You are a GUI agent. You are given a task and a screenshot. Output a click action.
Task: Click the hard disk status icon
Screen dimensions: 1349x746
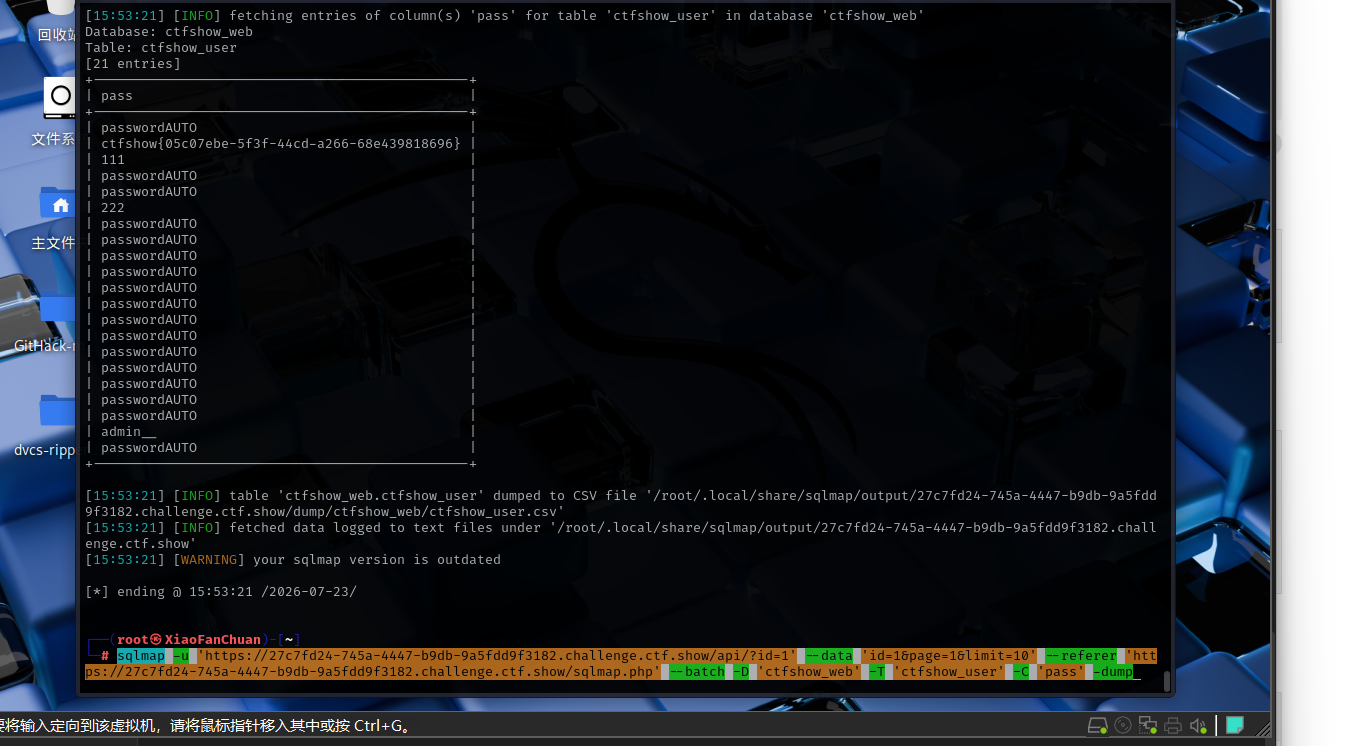[x=1097, y=725]
